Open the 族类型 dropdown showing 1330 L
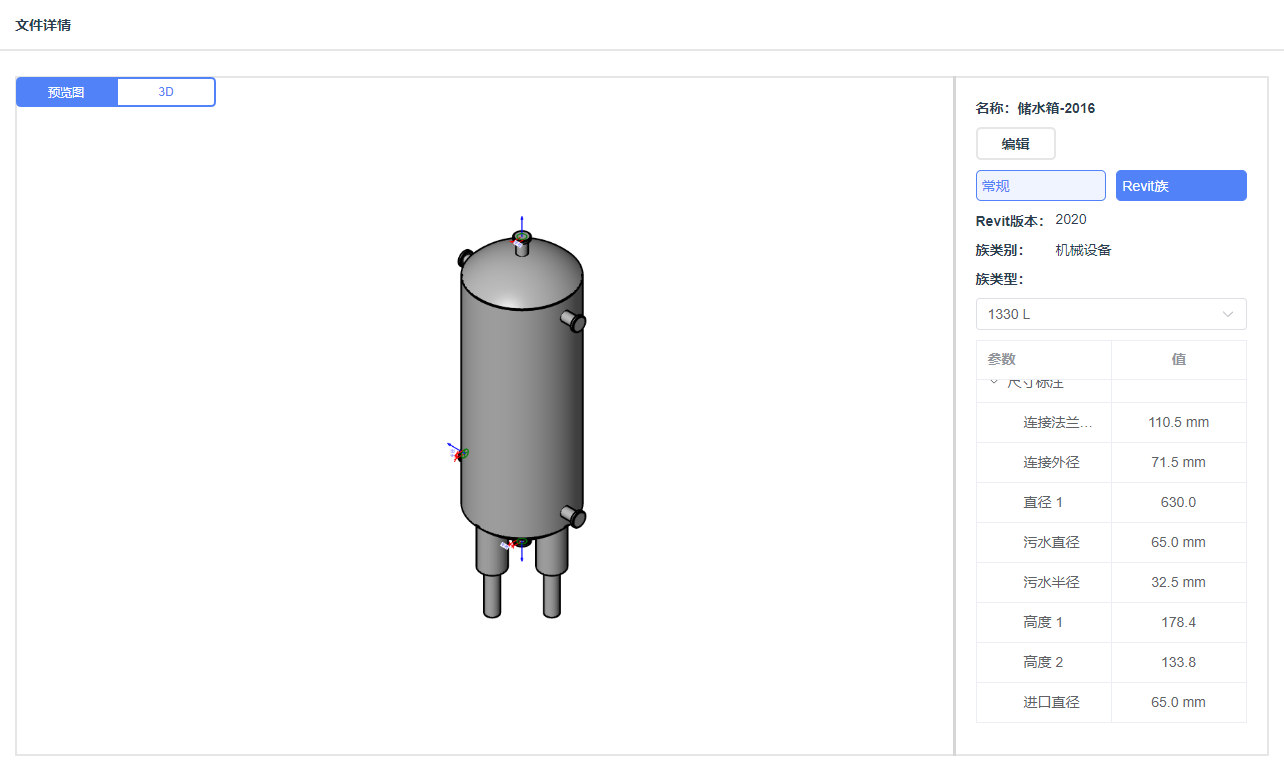The image size is (1284, 781). [x=1110, y=314]
